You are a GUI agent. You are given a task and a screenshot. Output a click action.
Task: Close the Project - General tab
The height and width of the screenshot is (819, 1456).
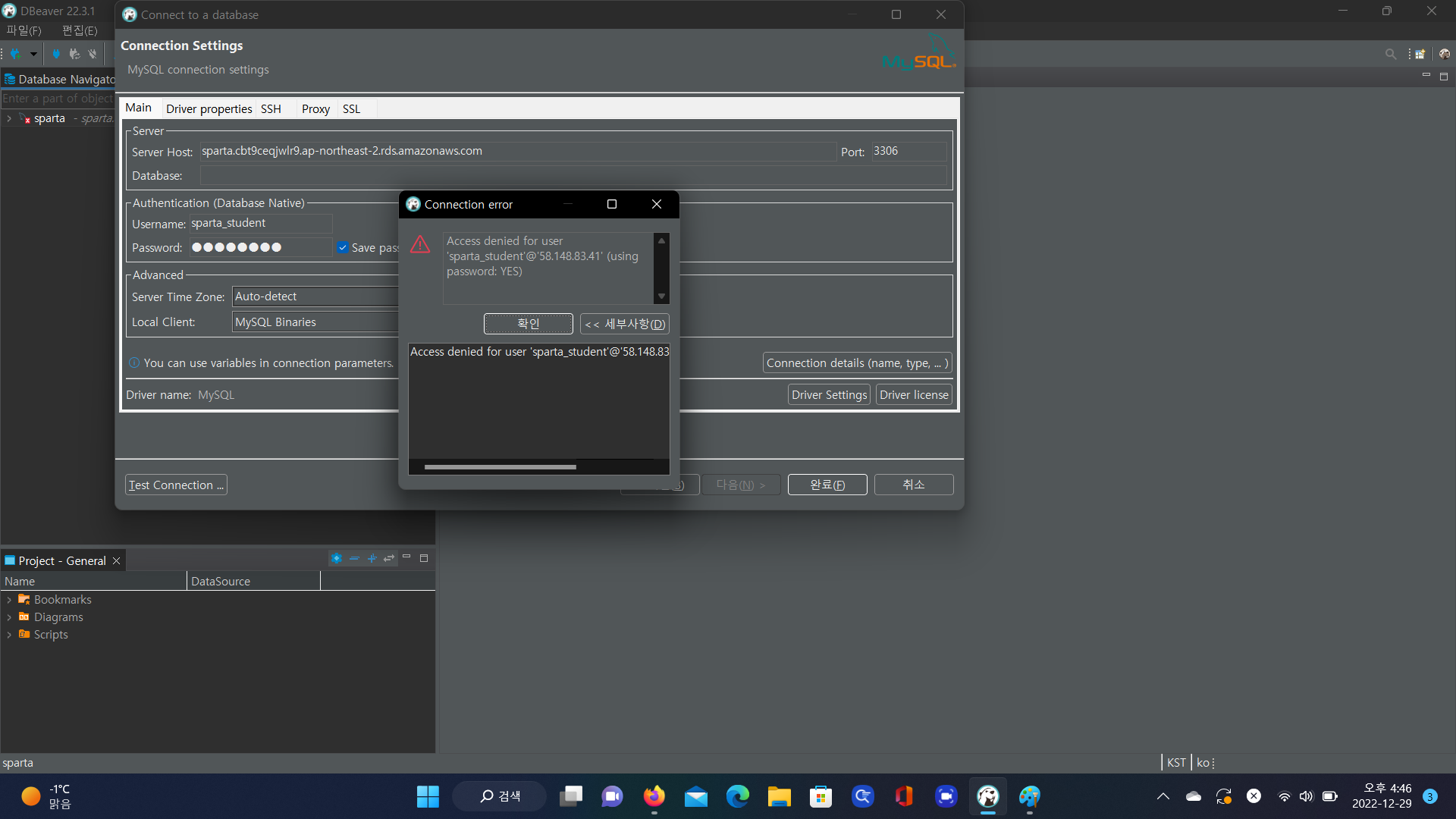117,561
